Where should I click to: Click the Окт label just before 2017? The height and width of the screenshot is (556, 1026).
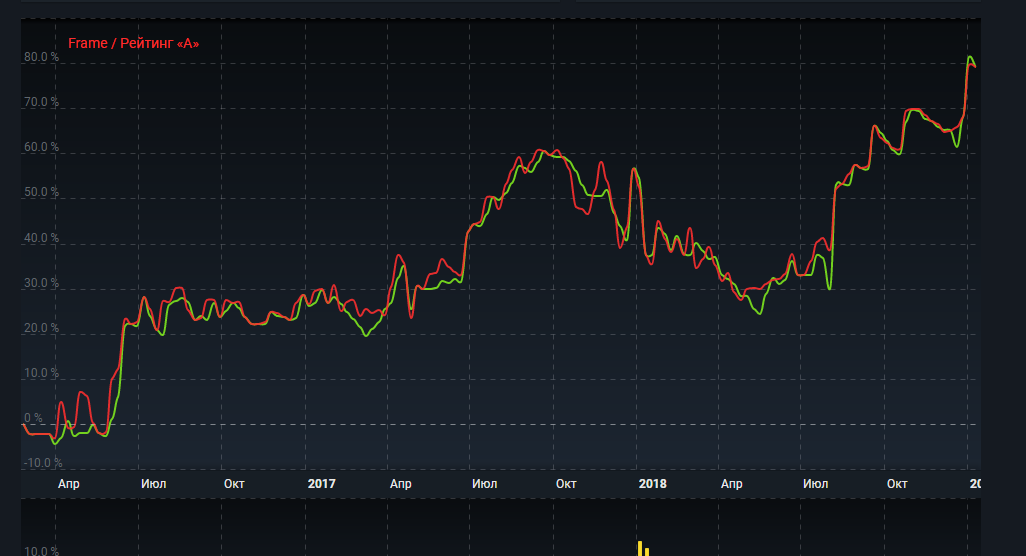pos(234,484)
